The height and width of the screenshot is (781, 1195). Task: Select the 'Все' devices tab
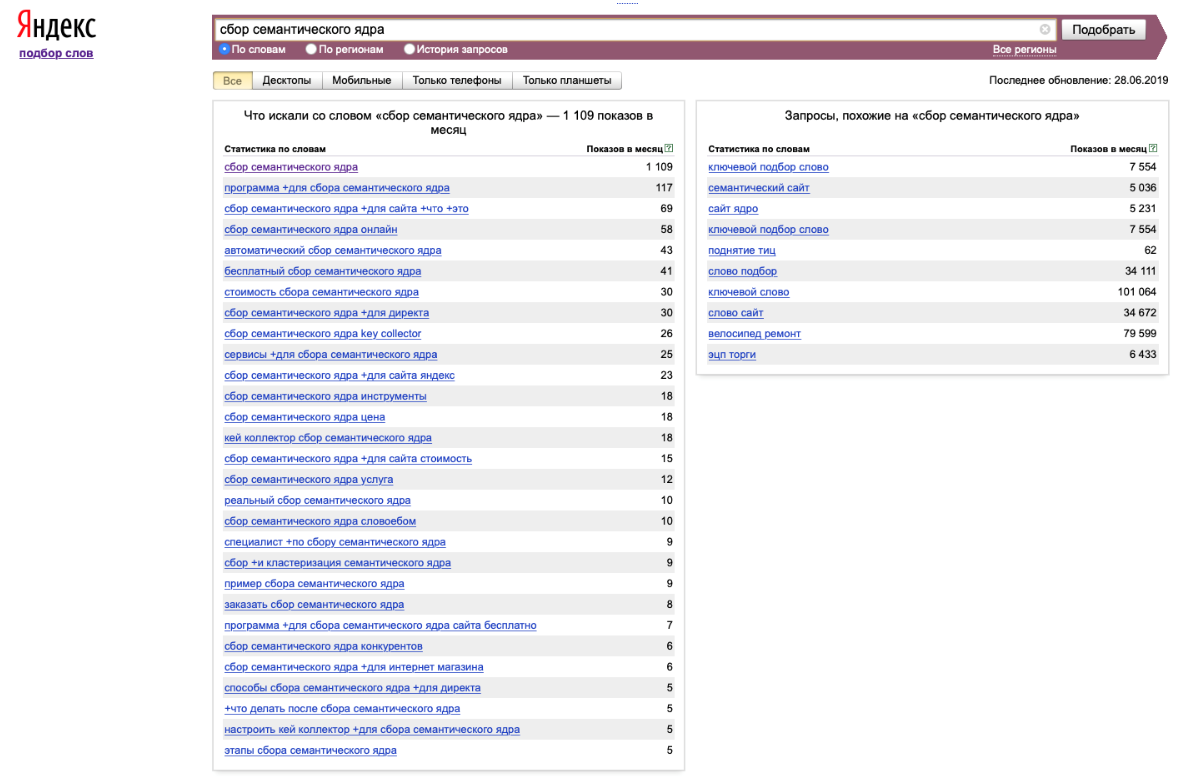232,81
